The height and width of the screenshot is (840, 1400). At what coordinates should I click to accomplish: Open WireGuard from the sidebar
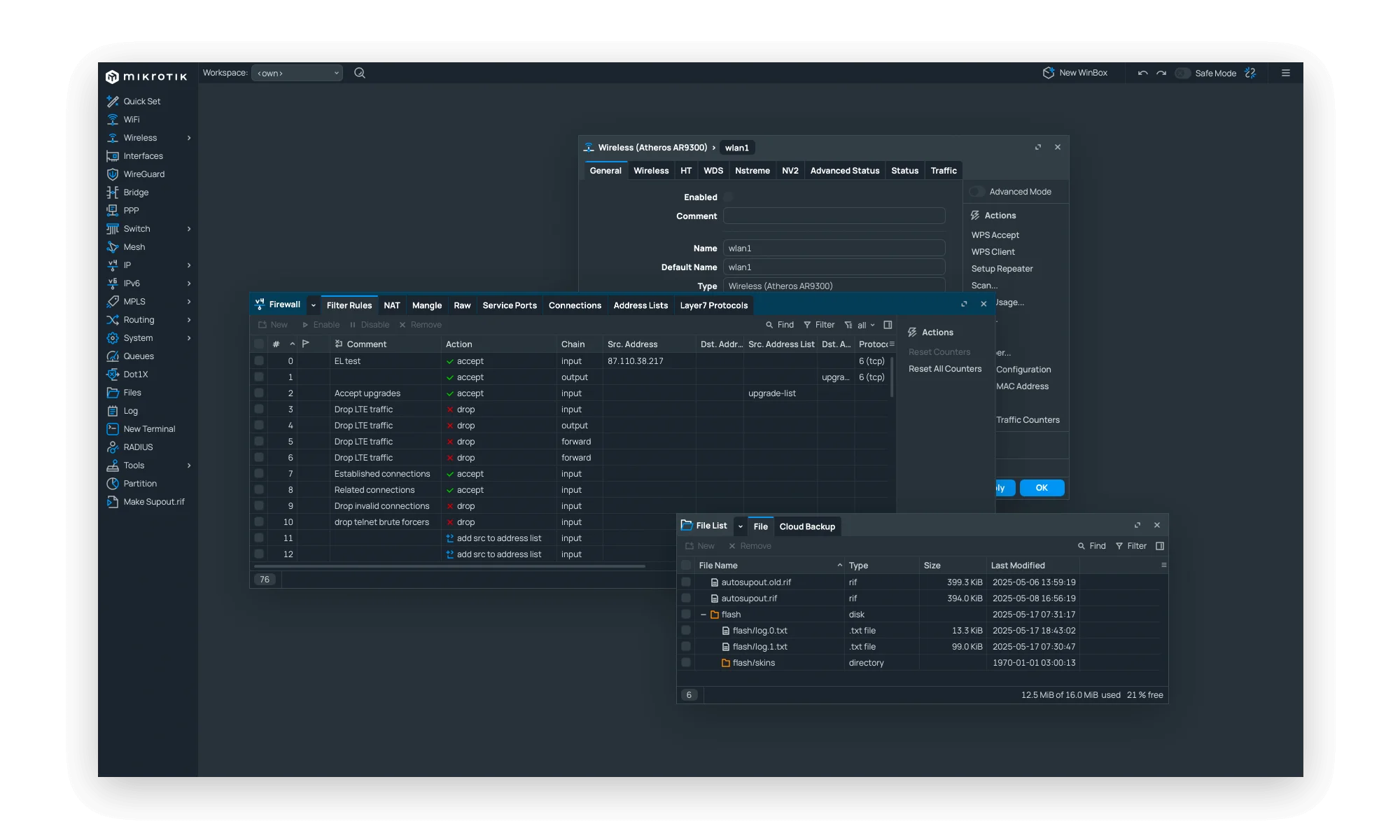(x=143, y=174)
